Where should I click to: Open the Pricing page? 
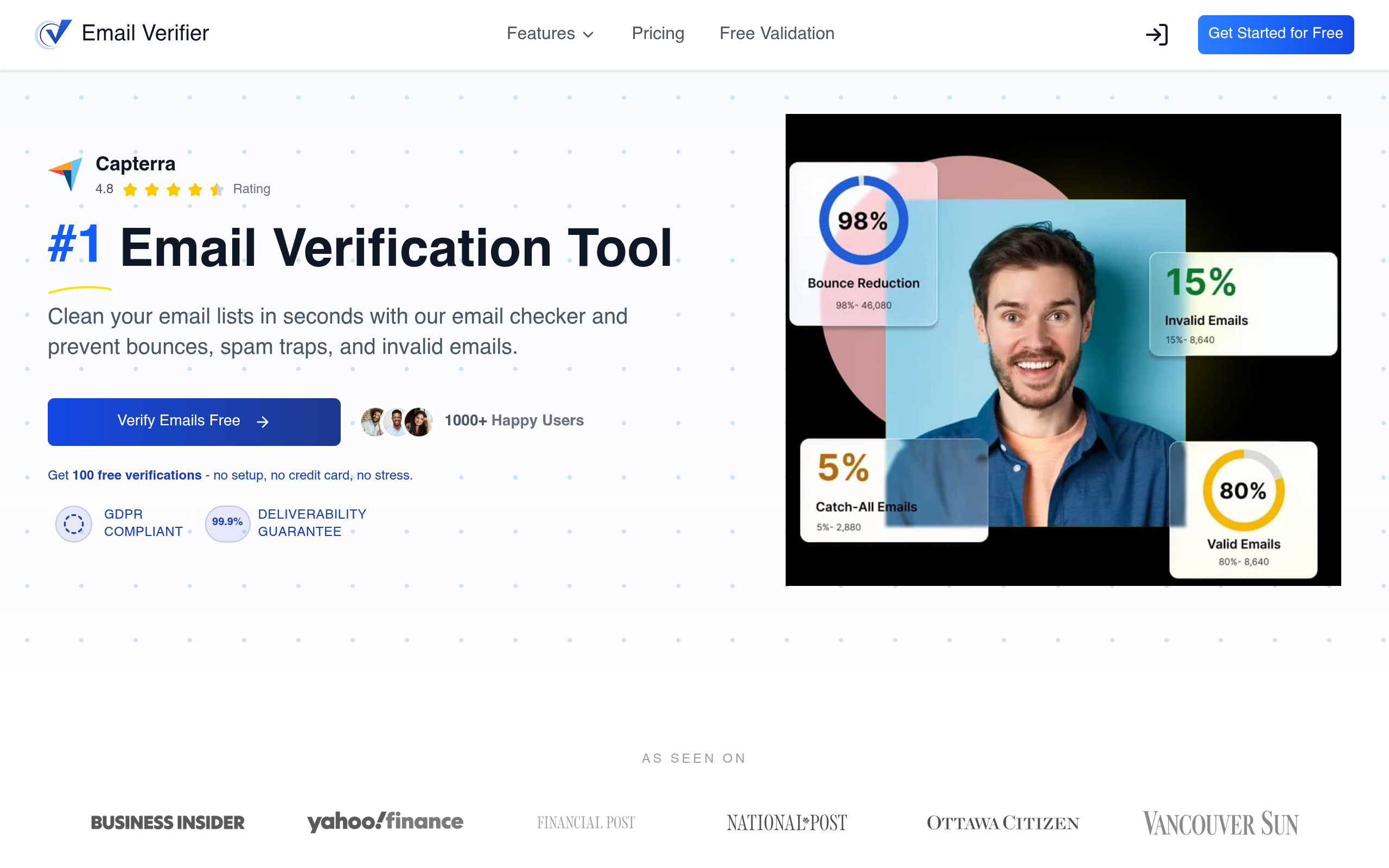coord(658,34)
